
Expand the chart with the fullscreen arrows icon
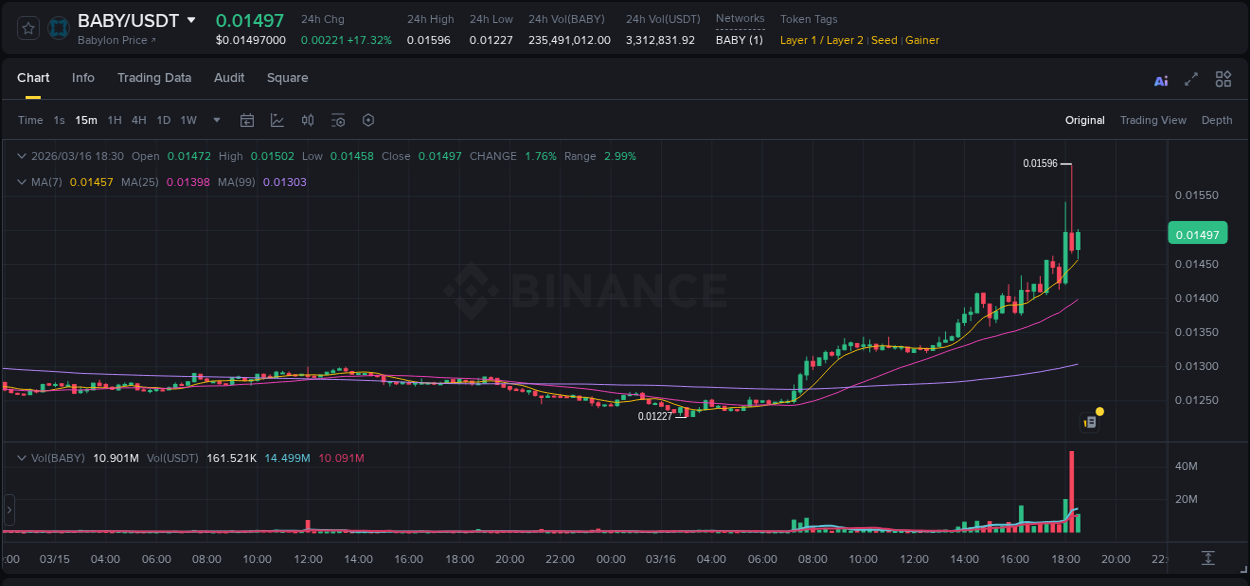1190,79
